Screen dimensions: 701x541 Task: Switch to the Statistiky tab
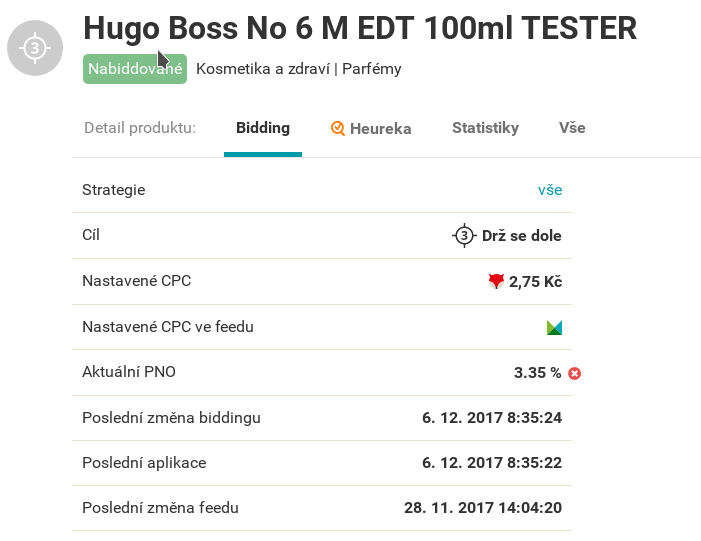(486, 128)
